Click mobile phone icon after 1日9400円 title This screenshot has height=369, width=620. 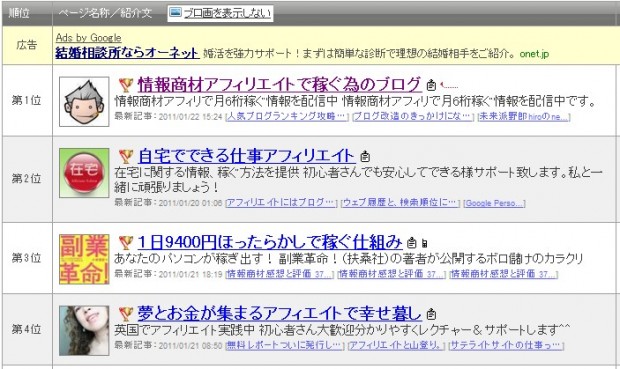[x=425, y=243]
